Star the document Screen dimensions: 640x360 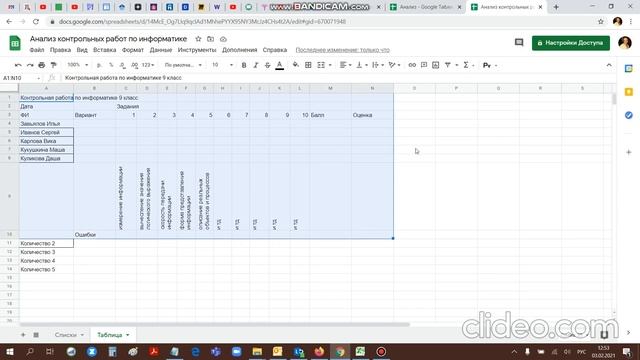(x=198, y=39)
